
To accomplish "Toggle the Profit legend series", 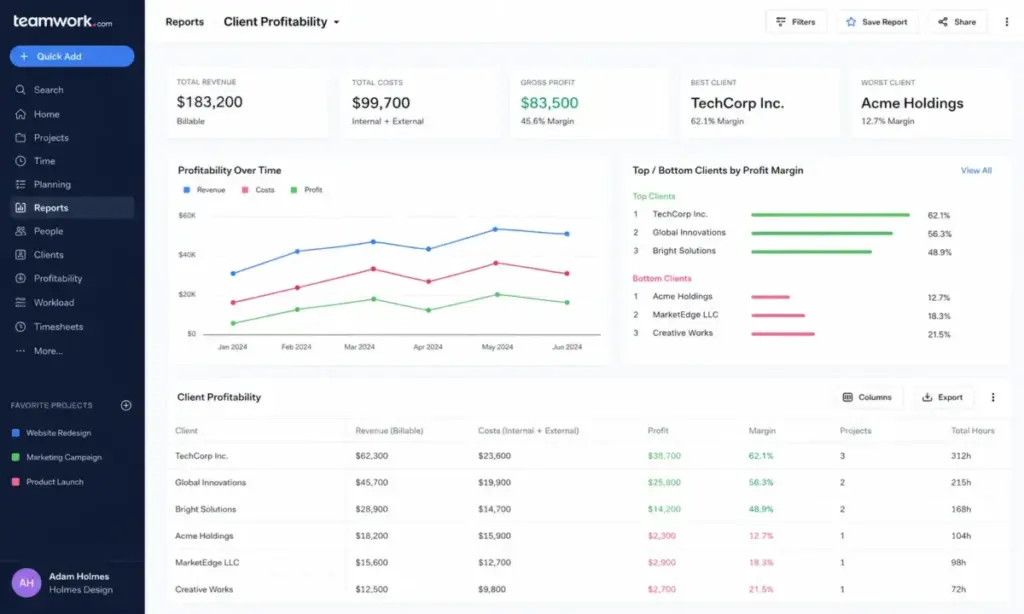I will (306, 190).
